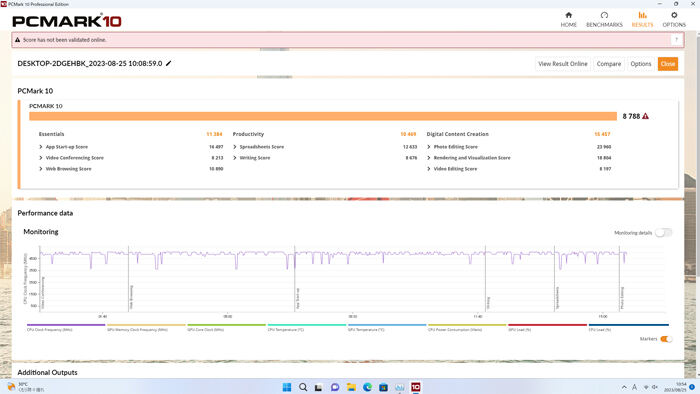
Task: Select the GPU Temperature legend color bar
Action: [387, 325]
